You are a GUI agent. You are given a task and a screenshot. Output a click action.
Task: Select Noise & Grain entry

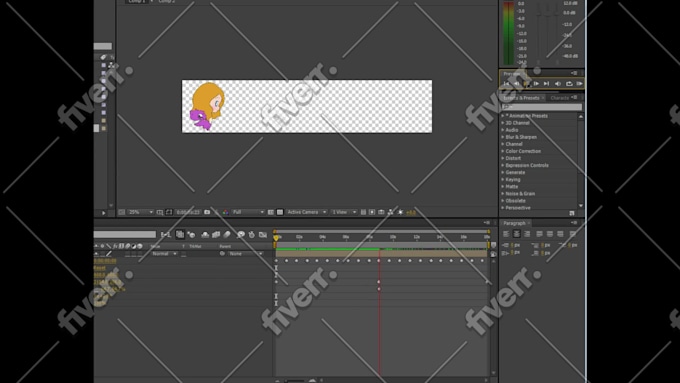[x=520, y=194]
